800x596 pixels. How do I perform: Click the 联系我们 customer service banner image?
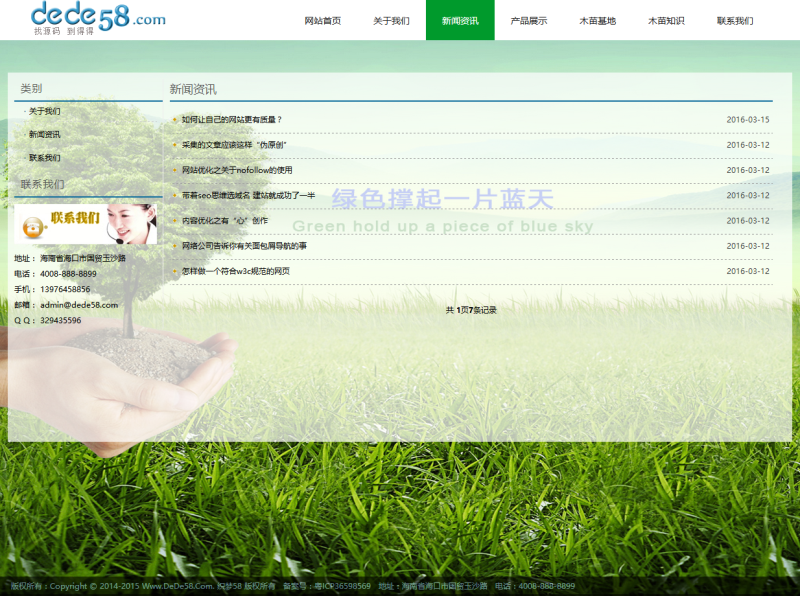(x=85, y=224)
